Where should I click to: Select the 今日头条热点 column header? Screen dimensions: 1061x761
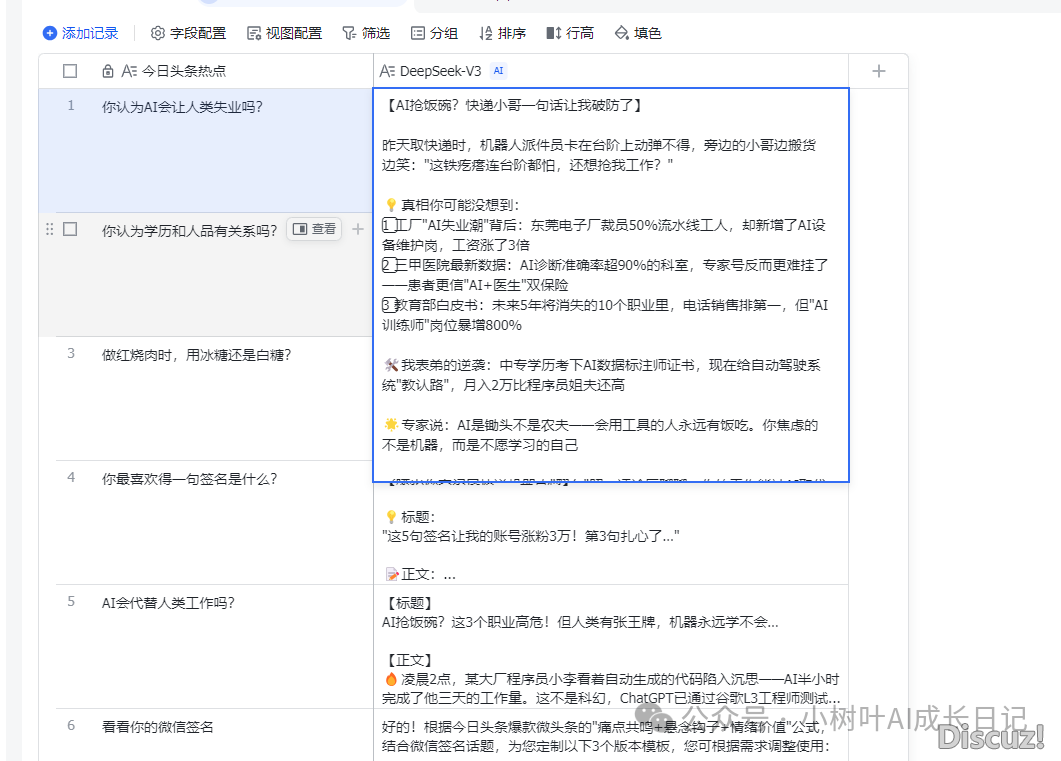tap(206, 71)
